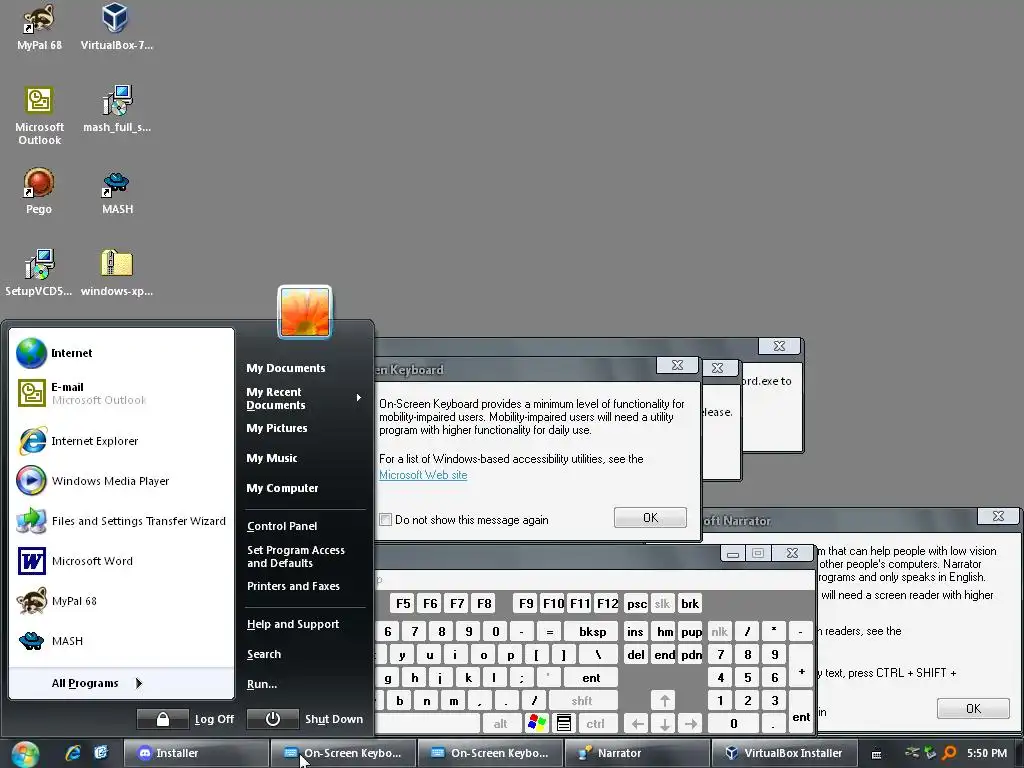Click the second quick launch mail icon

(101, 753)
